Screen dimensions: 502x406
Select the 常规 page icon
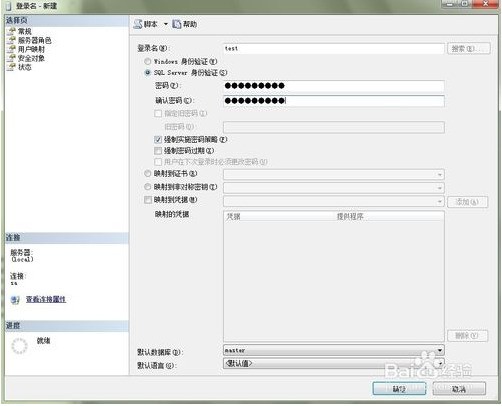point(11,31)
